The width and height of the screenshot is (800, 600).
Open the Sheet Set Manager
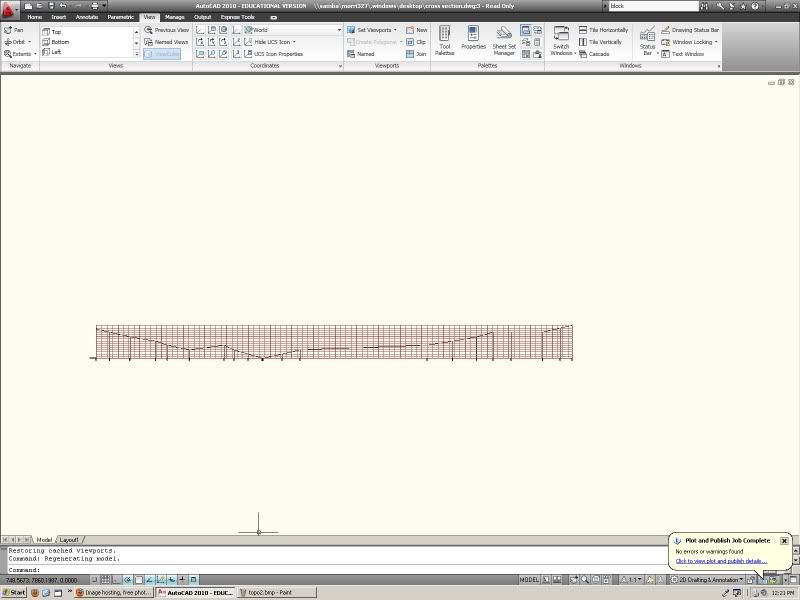coord(504,40)
